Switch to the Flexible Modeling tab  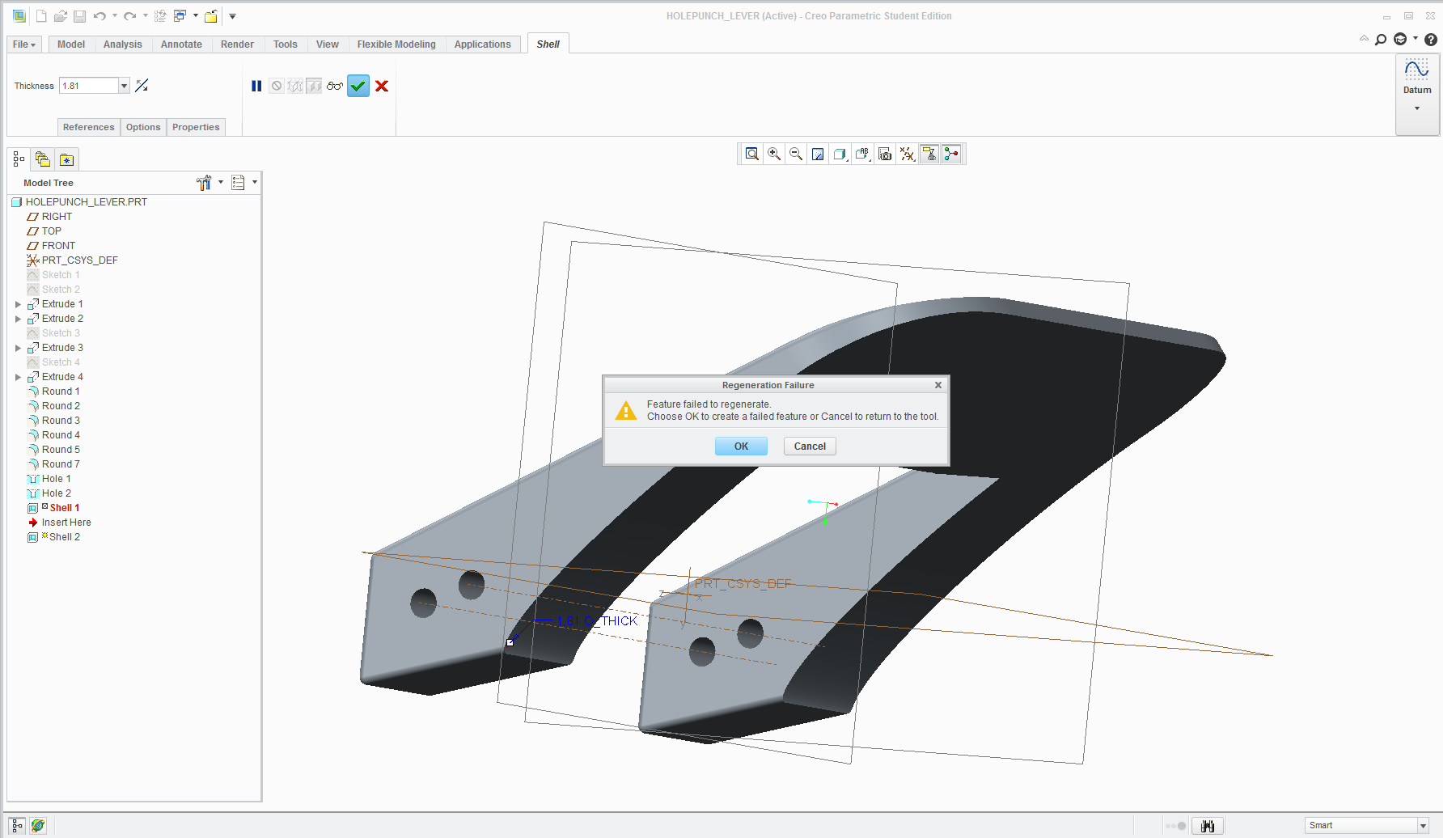pyautogui.click(x=396, y=44)
